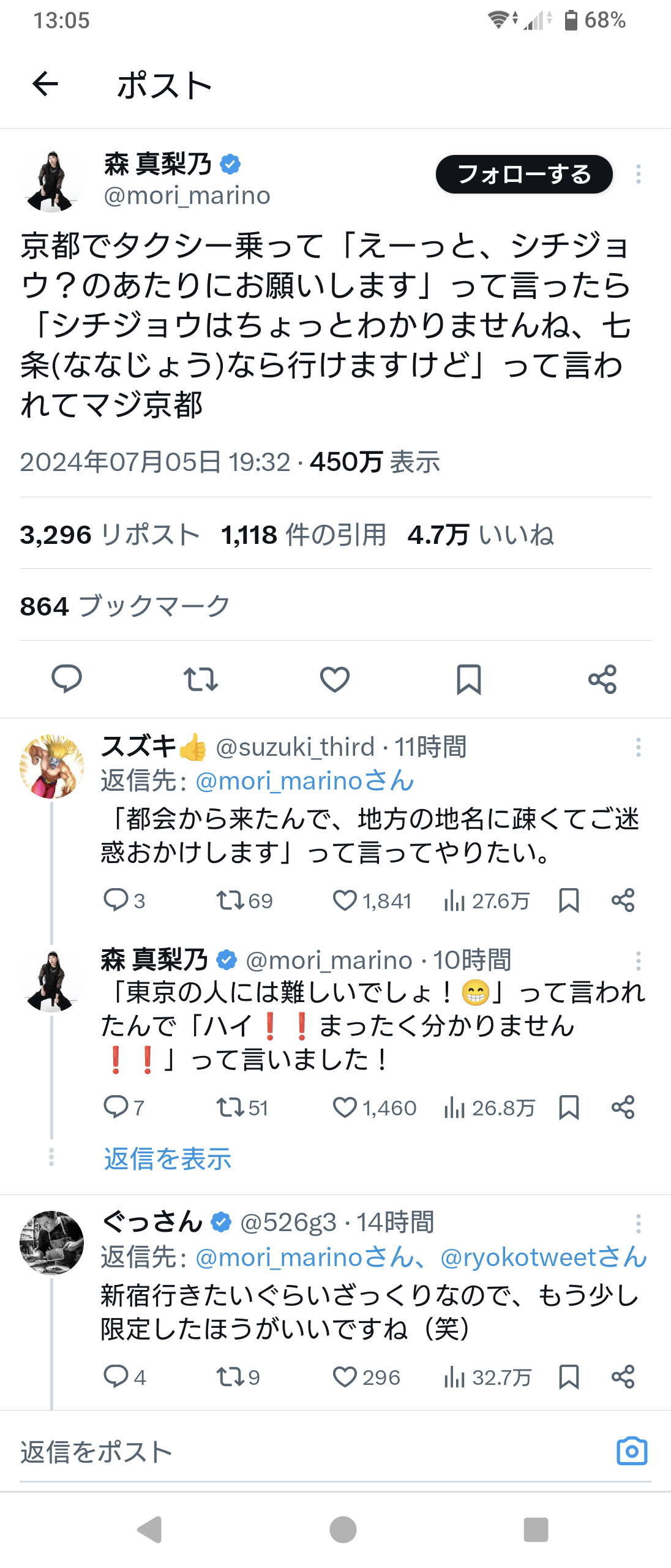Screen dimensions: 671x1568
Task: Bookmark the main post
Action: [469, 679]
